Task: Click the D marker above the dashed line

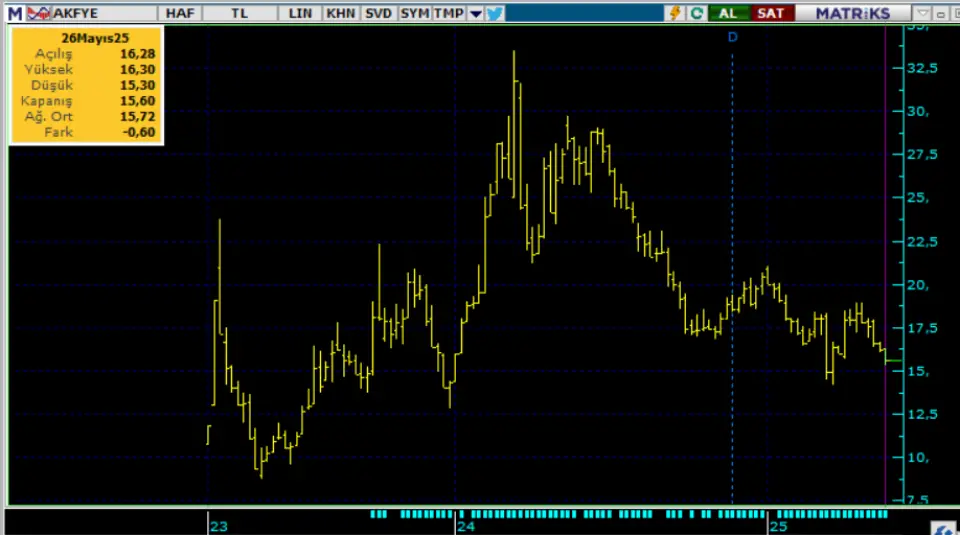Action: pyautogui.click(x=732, y=37)
